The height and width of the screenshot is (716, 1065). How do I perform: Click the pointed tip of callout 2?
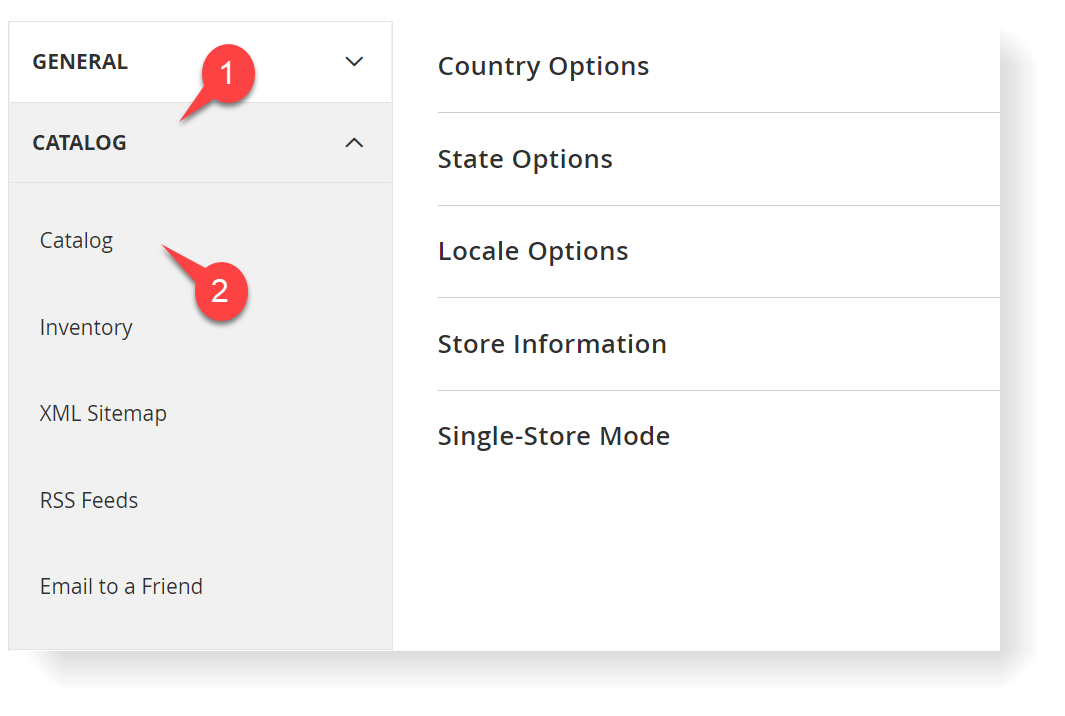pos(162,247)
